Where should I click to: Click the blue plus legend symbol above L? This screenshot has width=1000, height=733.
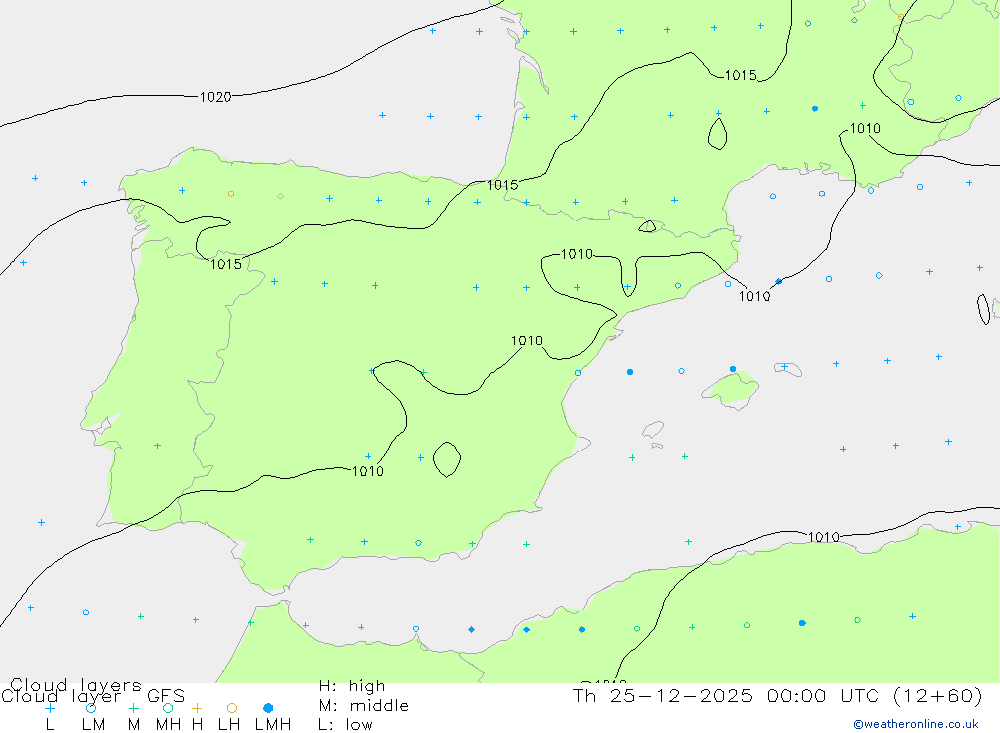50,708
